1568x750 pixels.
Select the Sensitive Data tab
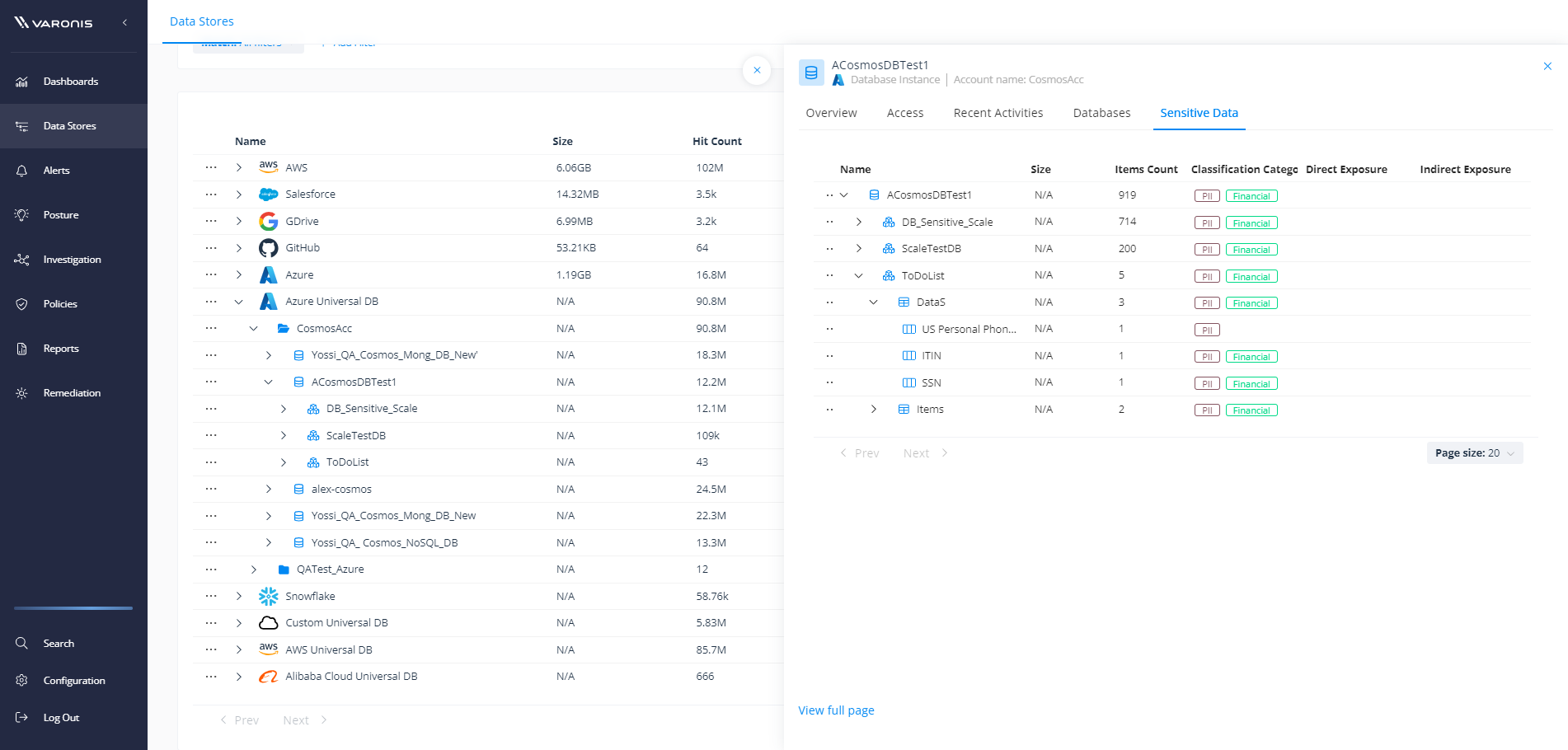1199,113
